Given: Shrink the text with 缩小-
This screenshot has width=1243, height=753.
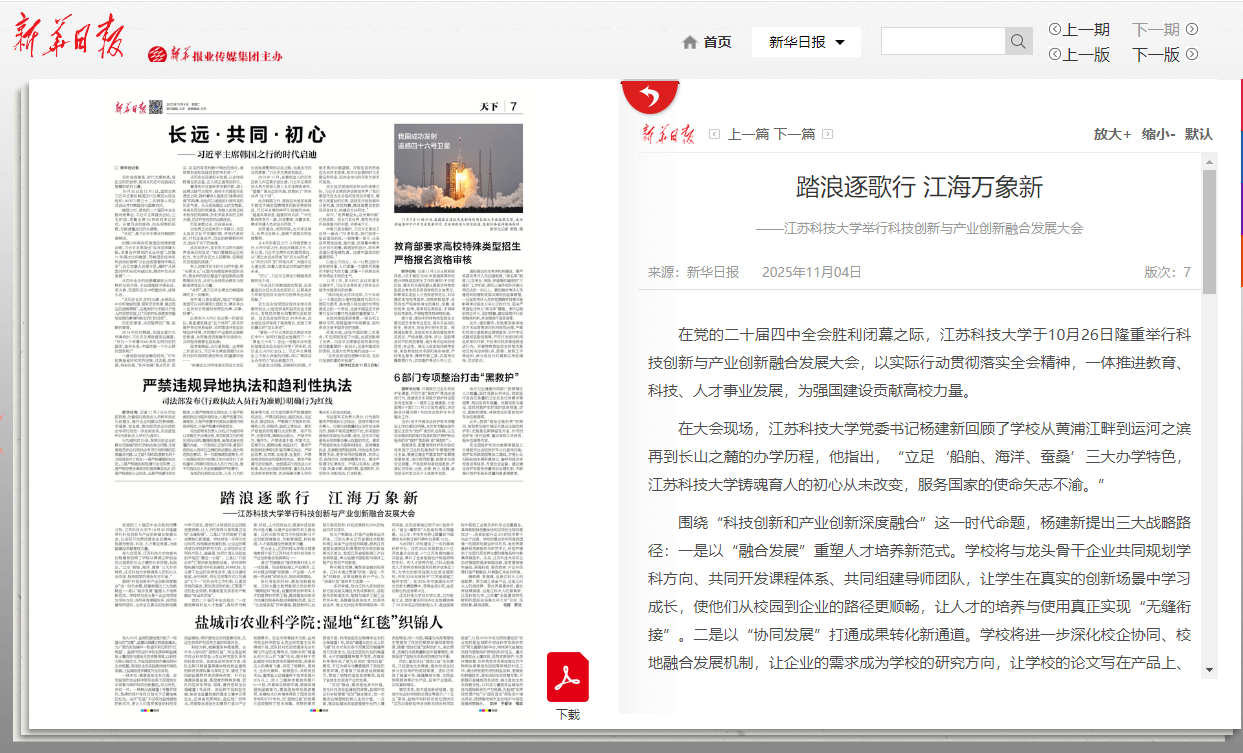Looking at the screenshot, I should 1158,134.
